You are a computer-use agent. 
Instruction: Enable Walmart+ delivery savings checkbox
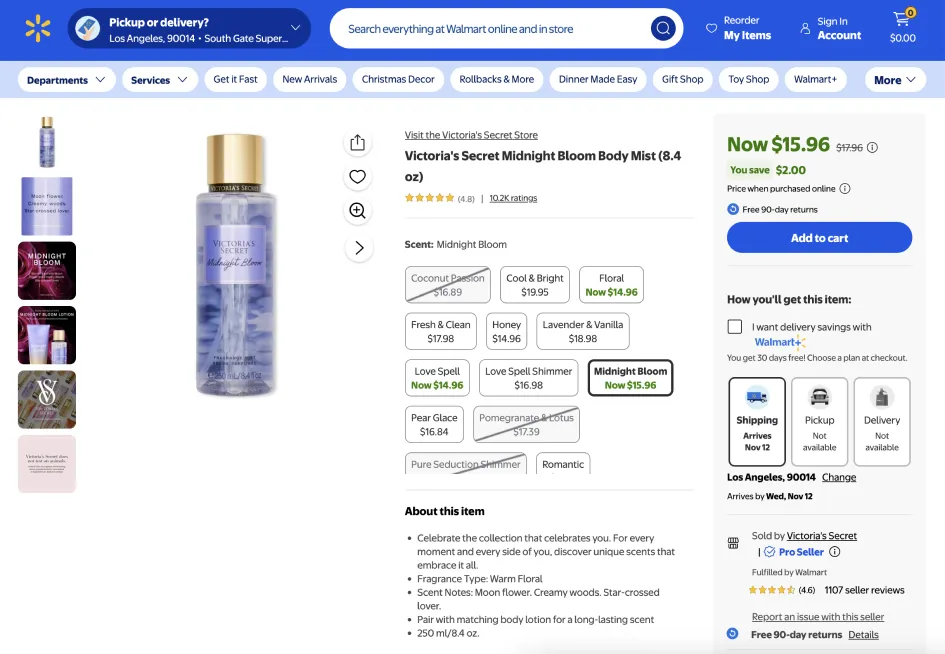(x=735, y=327)
